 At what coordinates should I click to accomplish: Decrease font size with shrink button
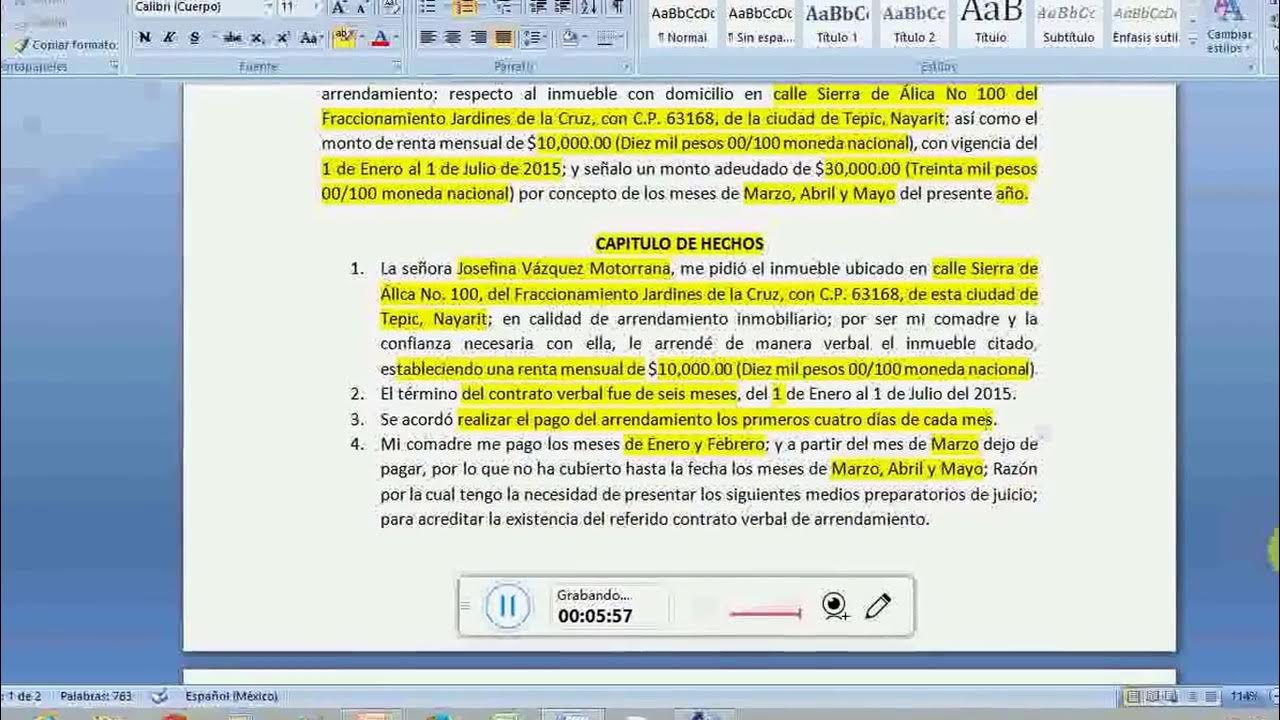coord(361,7)
